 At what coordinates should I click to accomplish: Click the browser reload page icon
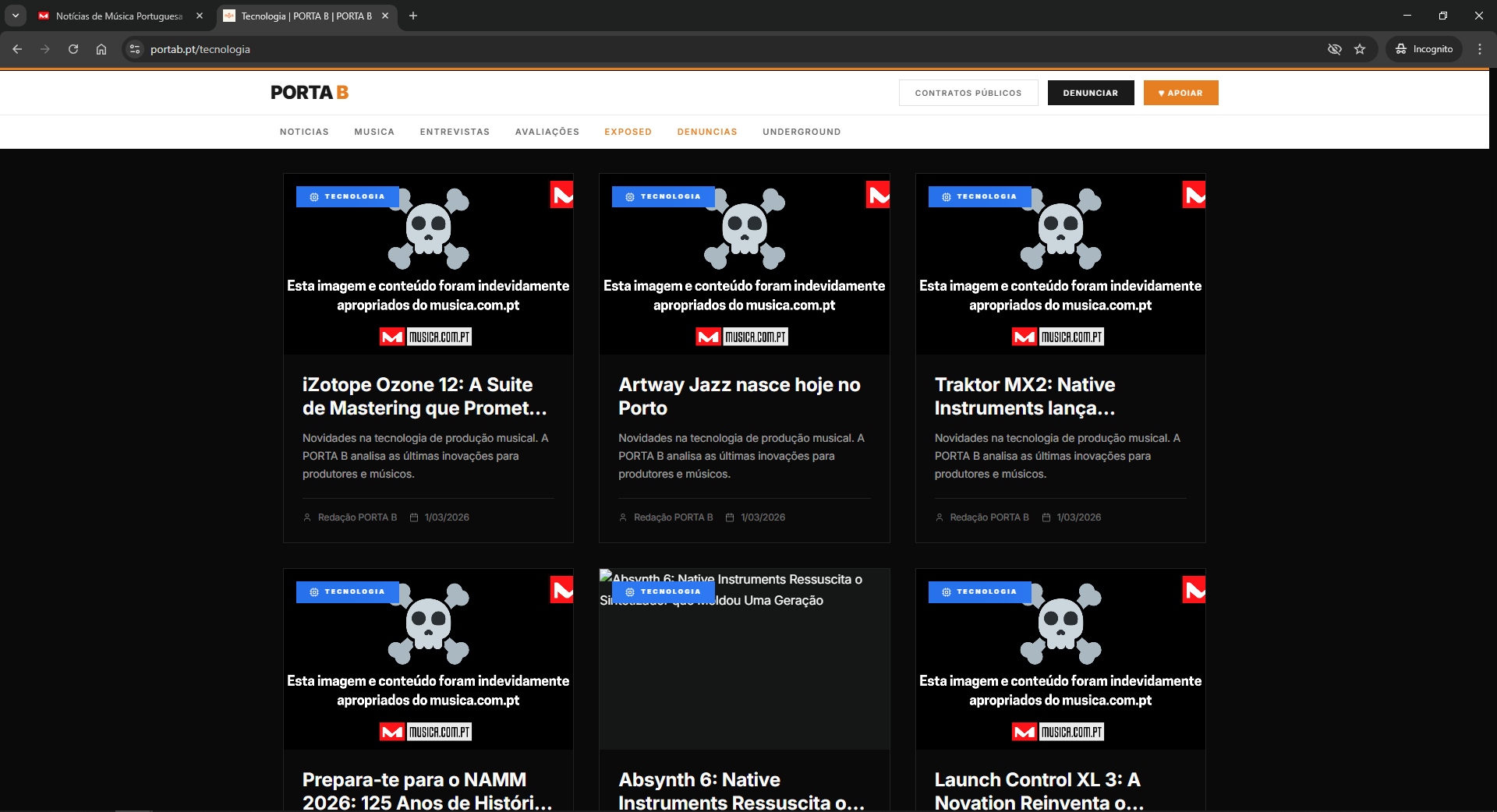pyautogui.click(x=73, y=49)
